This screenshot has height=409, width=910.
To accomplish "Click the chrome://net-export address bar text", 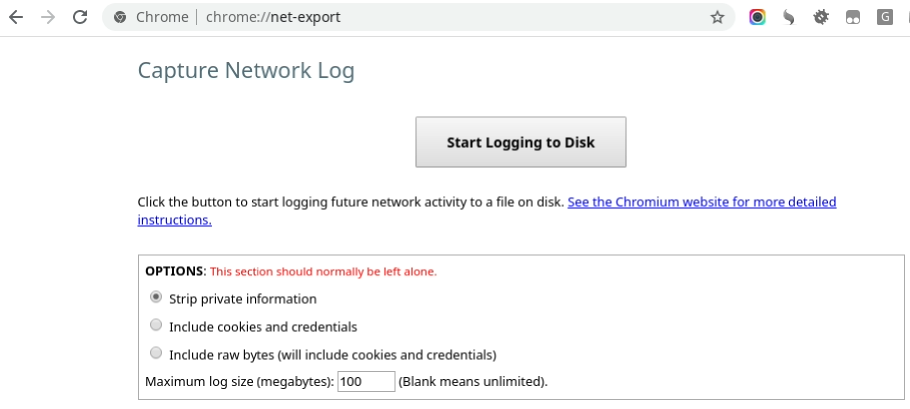I will [273, 17].
